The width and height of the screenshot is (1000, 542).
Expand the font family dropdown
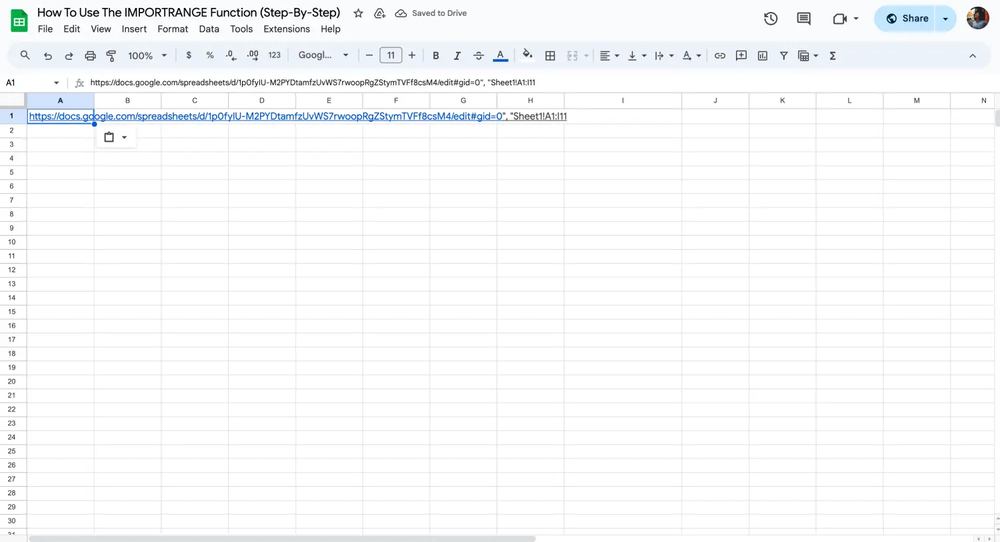click(x=324, y=56)
